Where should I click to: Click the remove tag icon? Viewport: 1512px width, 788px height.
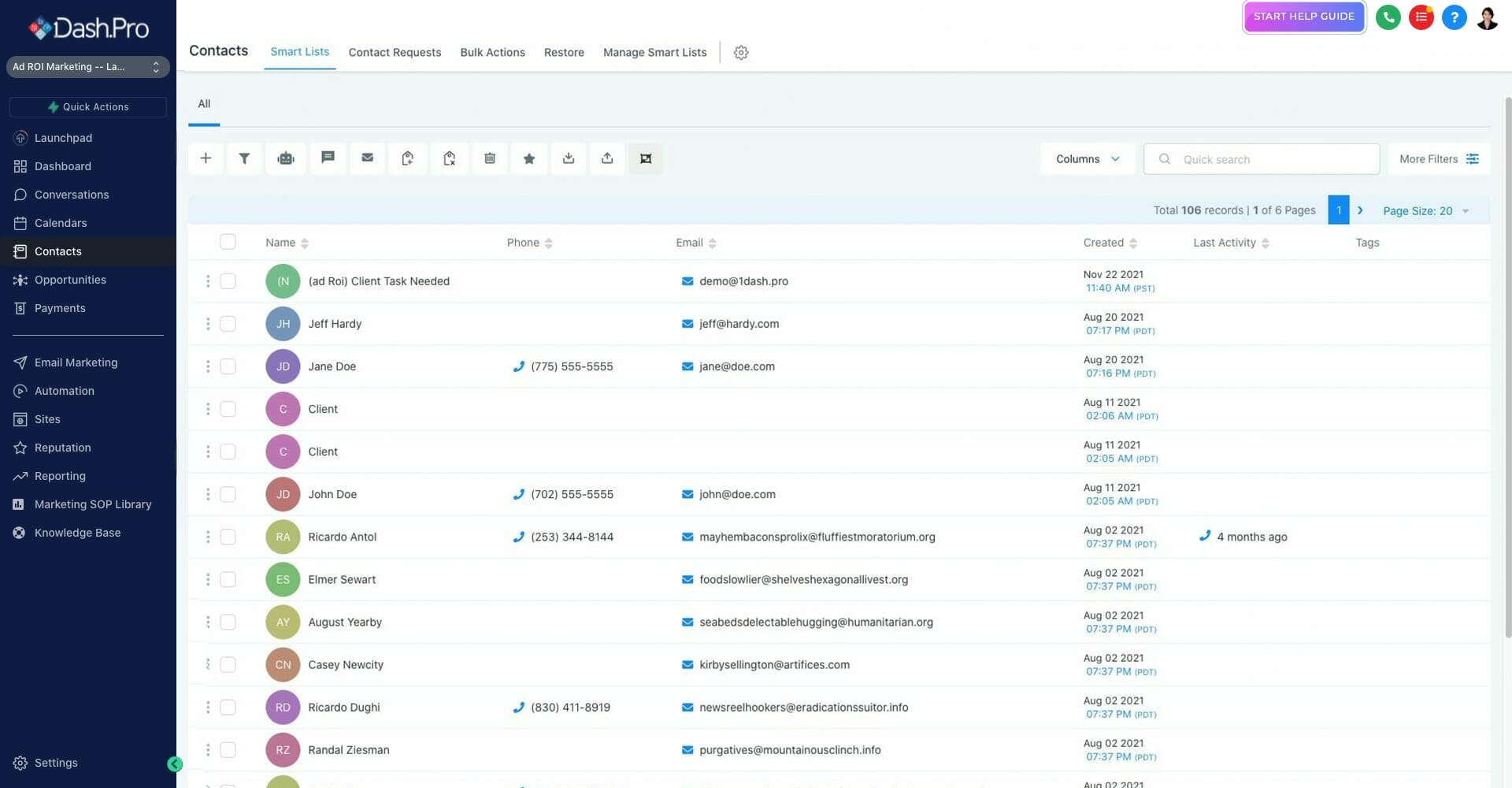(x=449, y=158)
